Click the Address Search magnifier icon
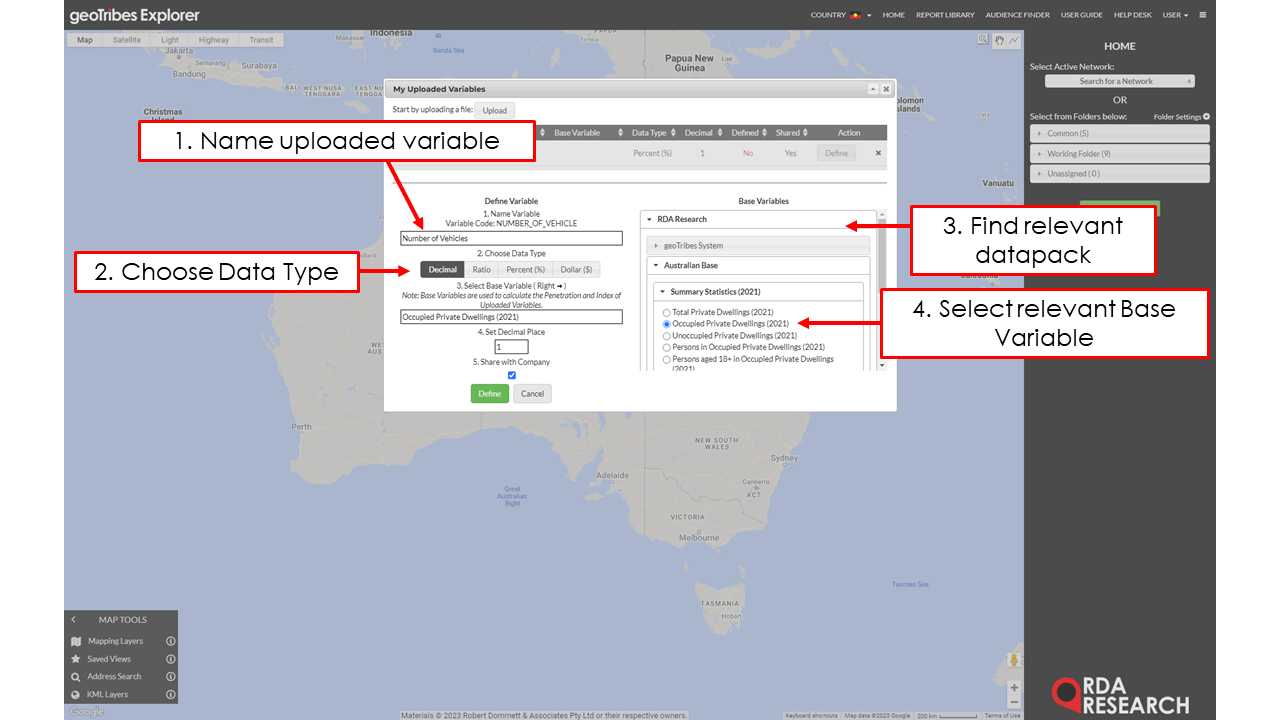1280x720 pixels. [x=76, y=677]
